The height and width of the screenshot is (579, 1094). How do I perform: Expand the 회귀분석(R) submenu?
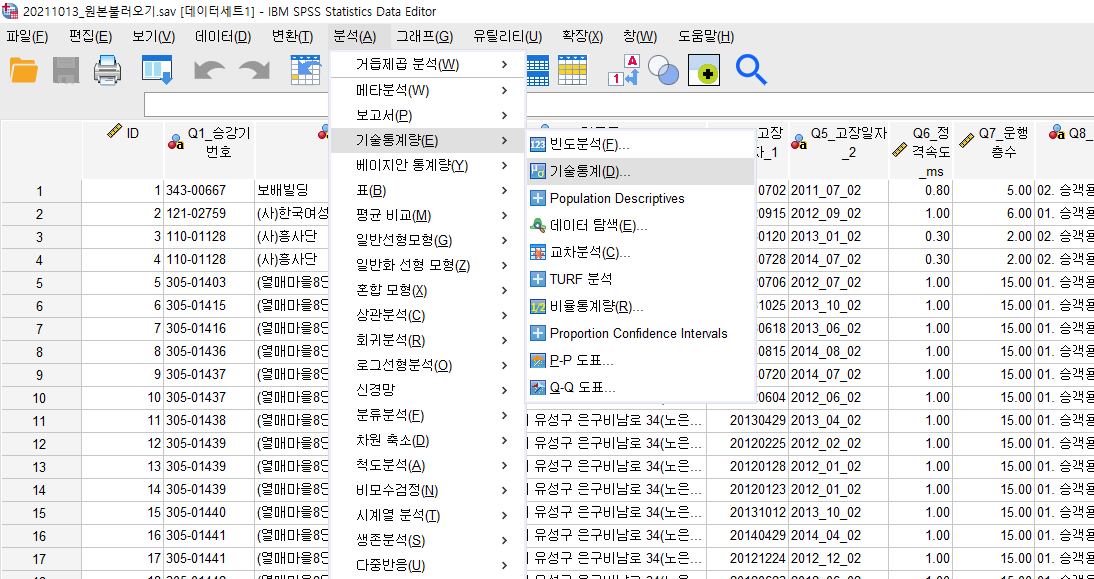[427, 340]
